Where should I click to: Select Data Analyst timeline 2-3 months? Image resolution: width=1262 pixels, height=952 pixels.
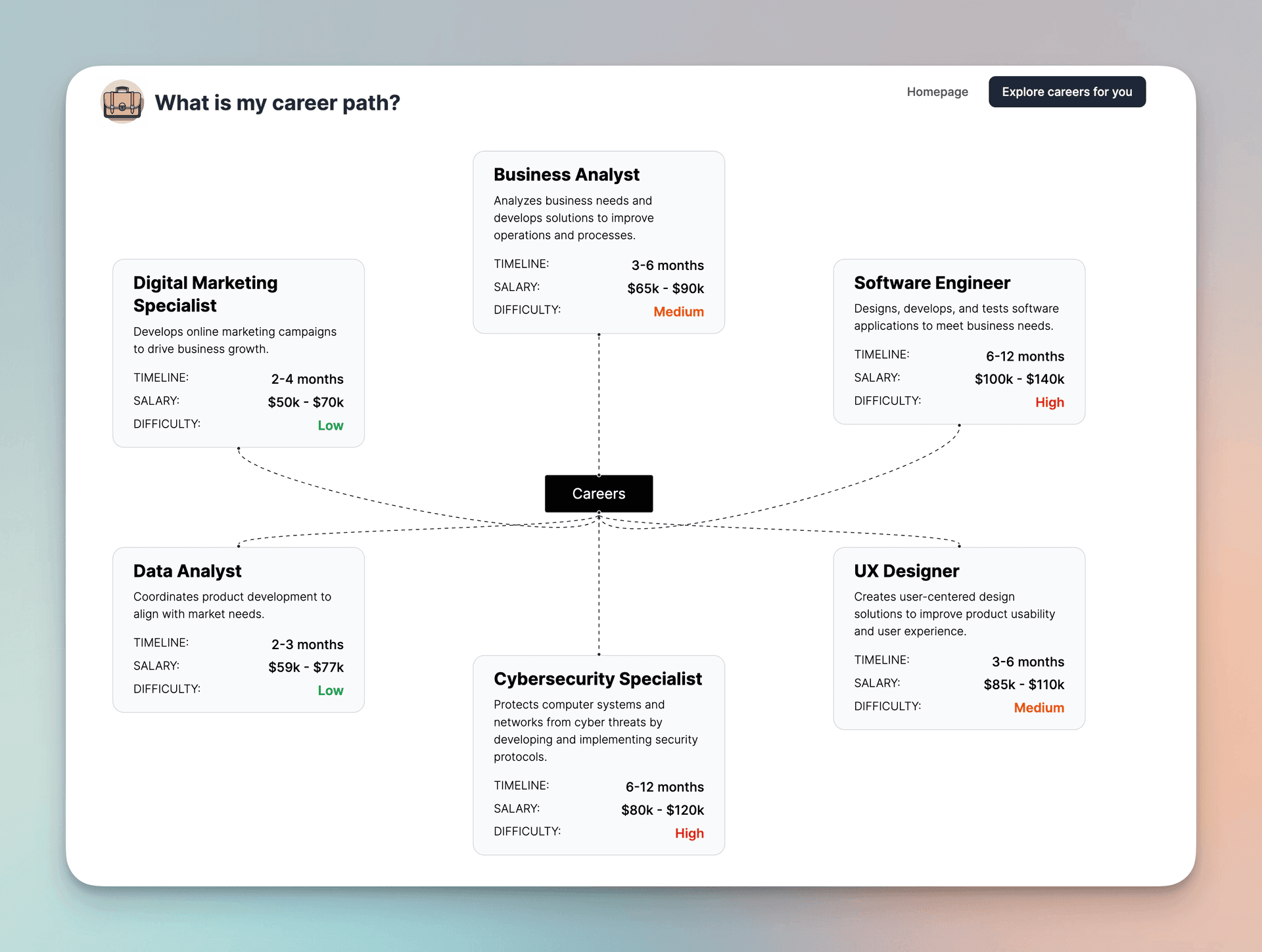pos(307,645)
